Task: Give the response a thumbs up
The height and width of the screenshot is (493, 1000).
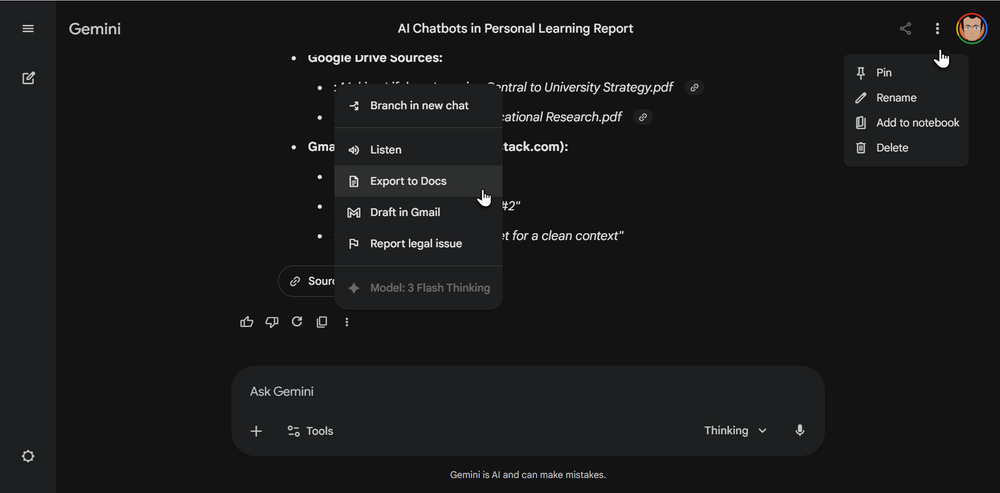Action: [x=247, y=322]
